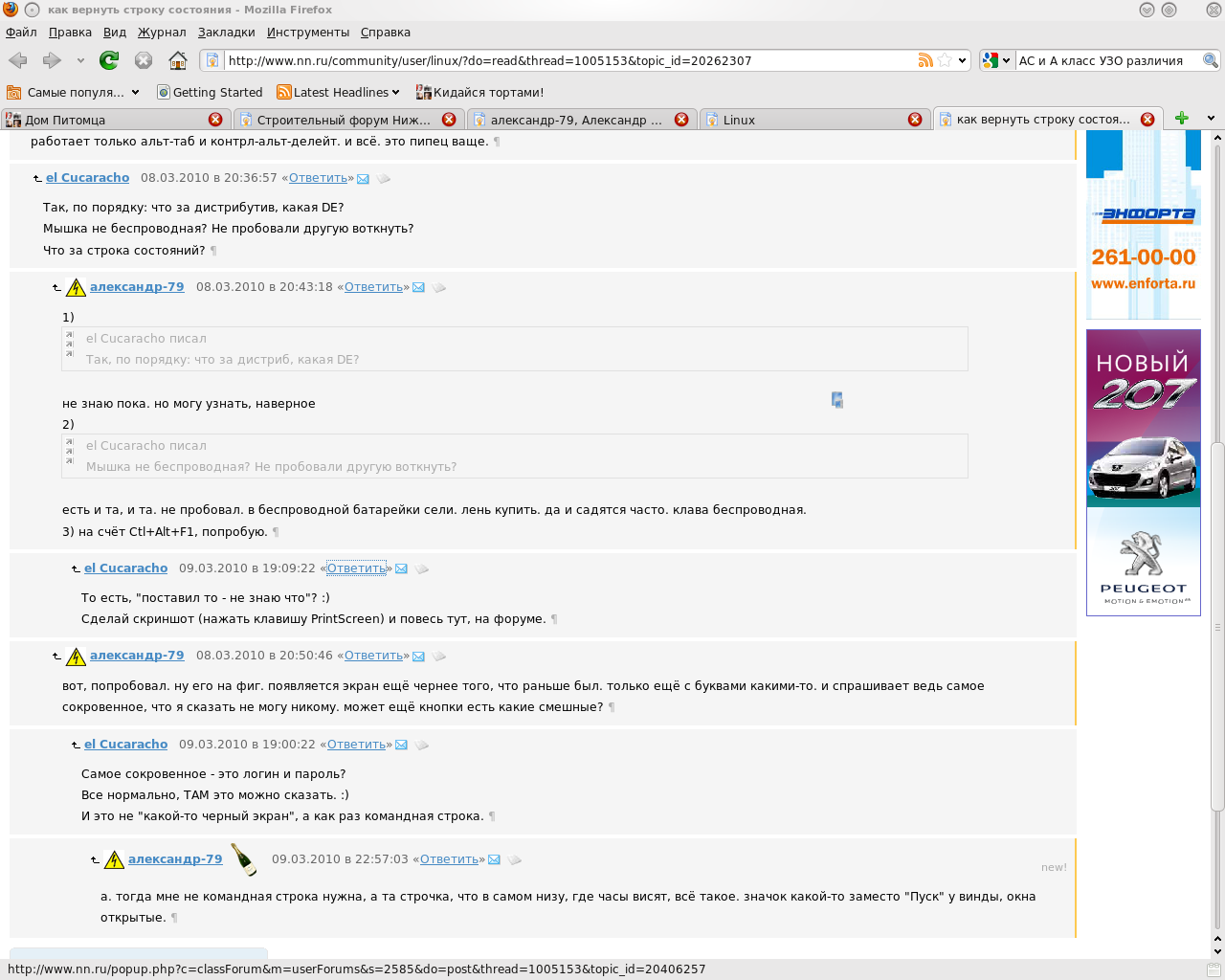
Task: Click Ответить link on the 22:57:03 post
Action: (449, 859)
